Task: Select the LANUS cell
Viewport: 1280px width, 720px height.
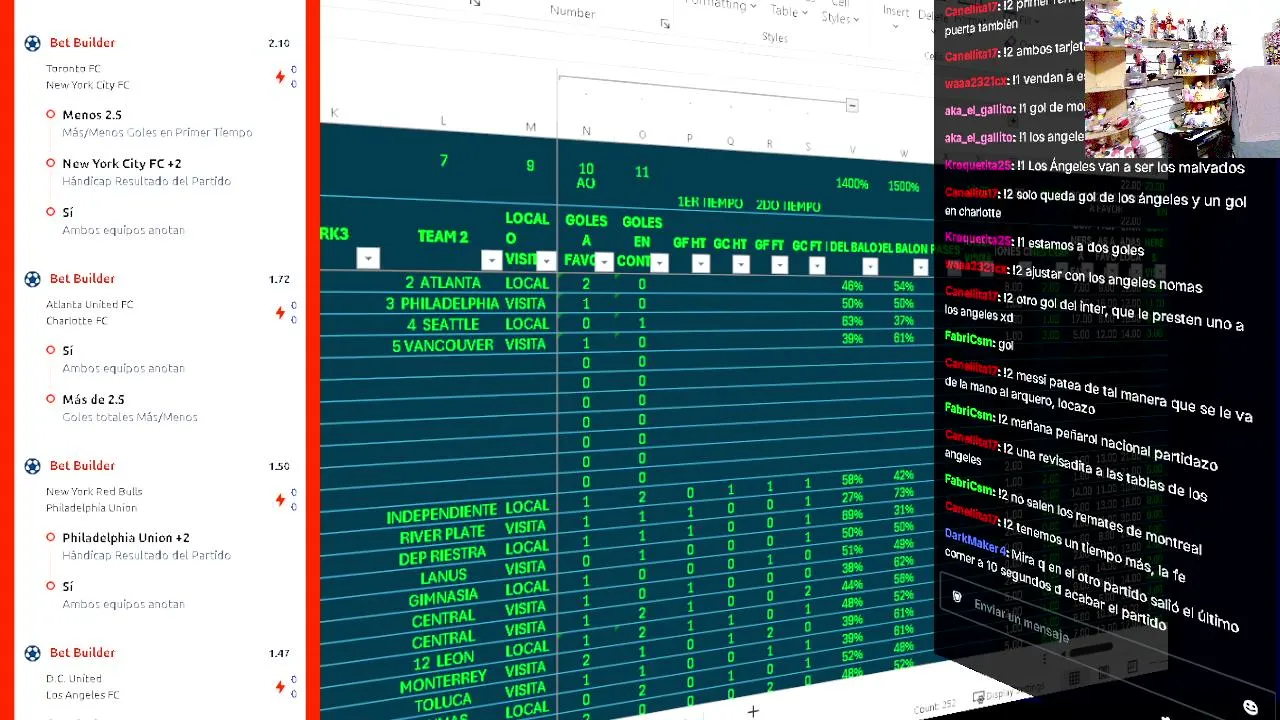Action: pyautogui.click(x=443, y=577)
